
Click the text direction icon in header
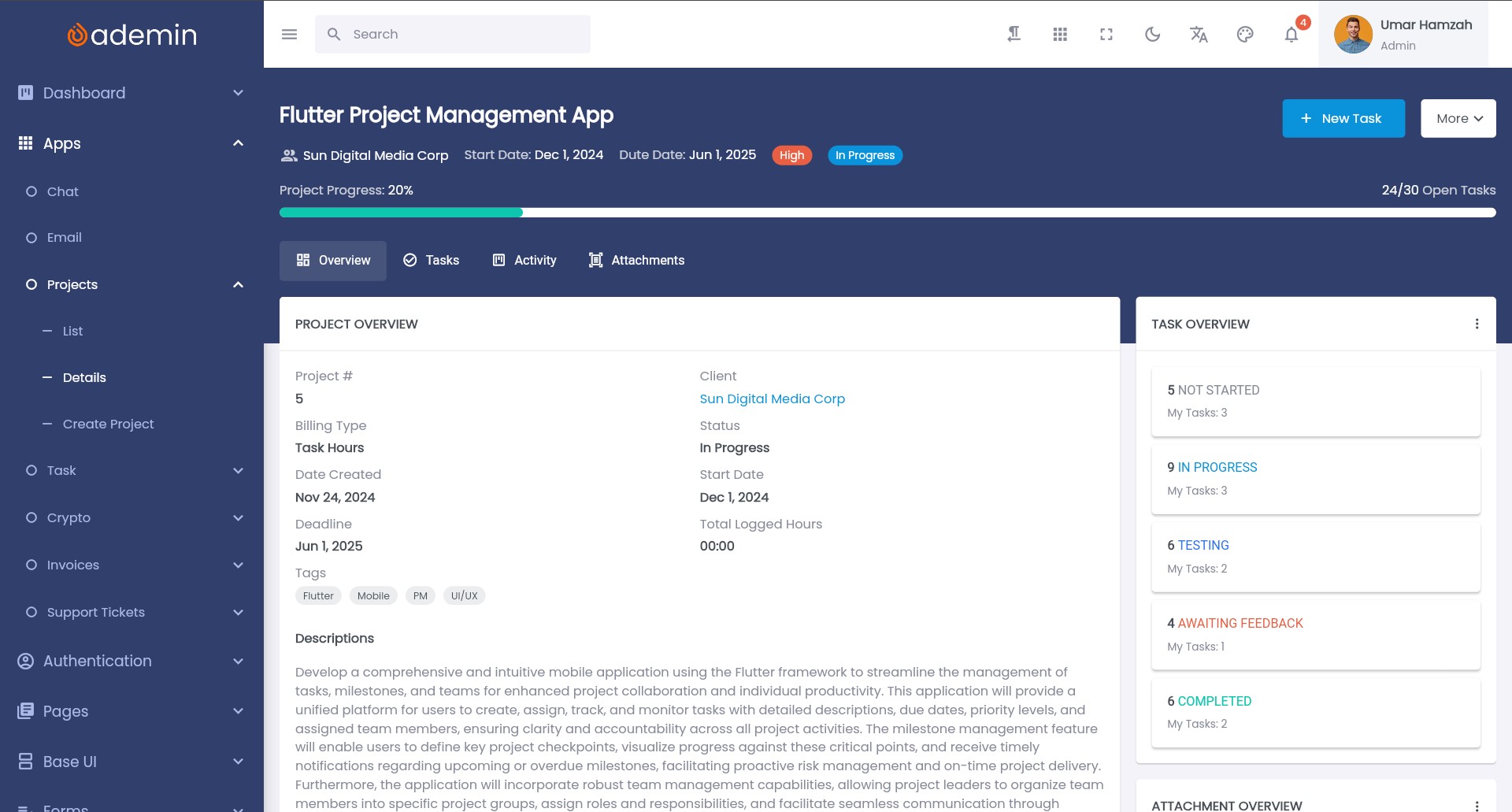(x=1014, y=35)
